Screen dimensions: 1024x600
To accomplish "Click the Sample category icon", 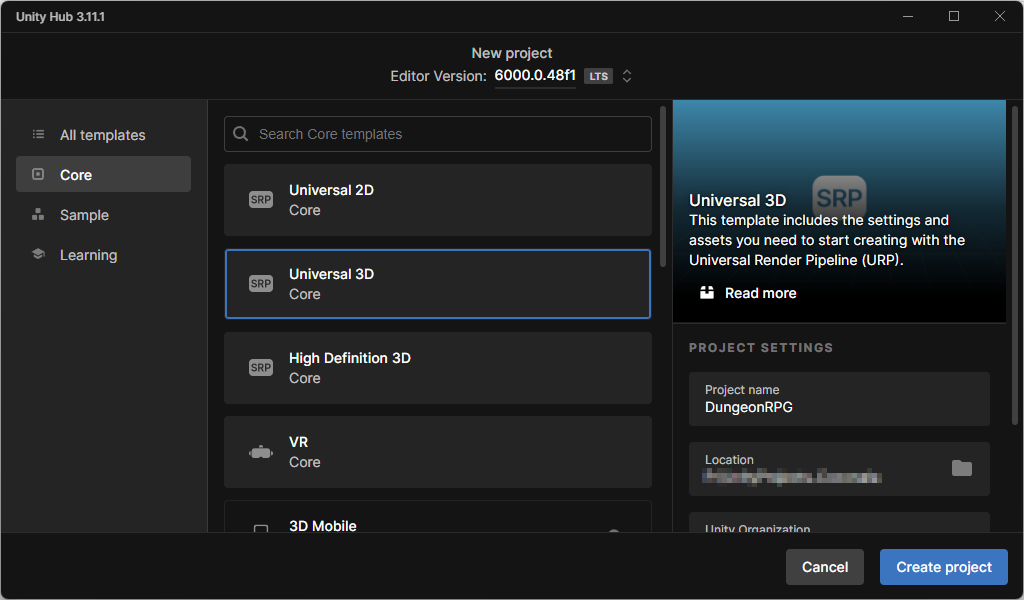I will coord(38,215).
